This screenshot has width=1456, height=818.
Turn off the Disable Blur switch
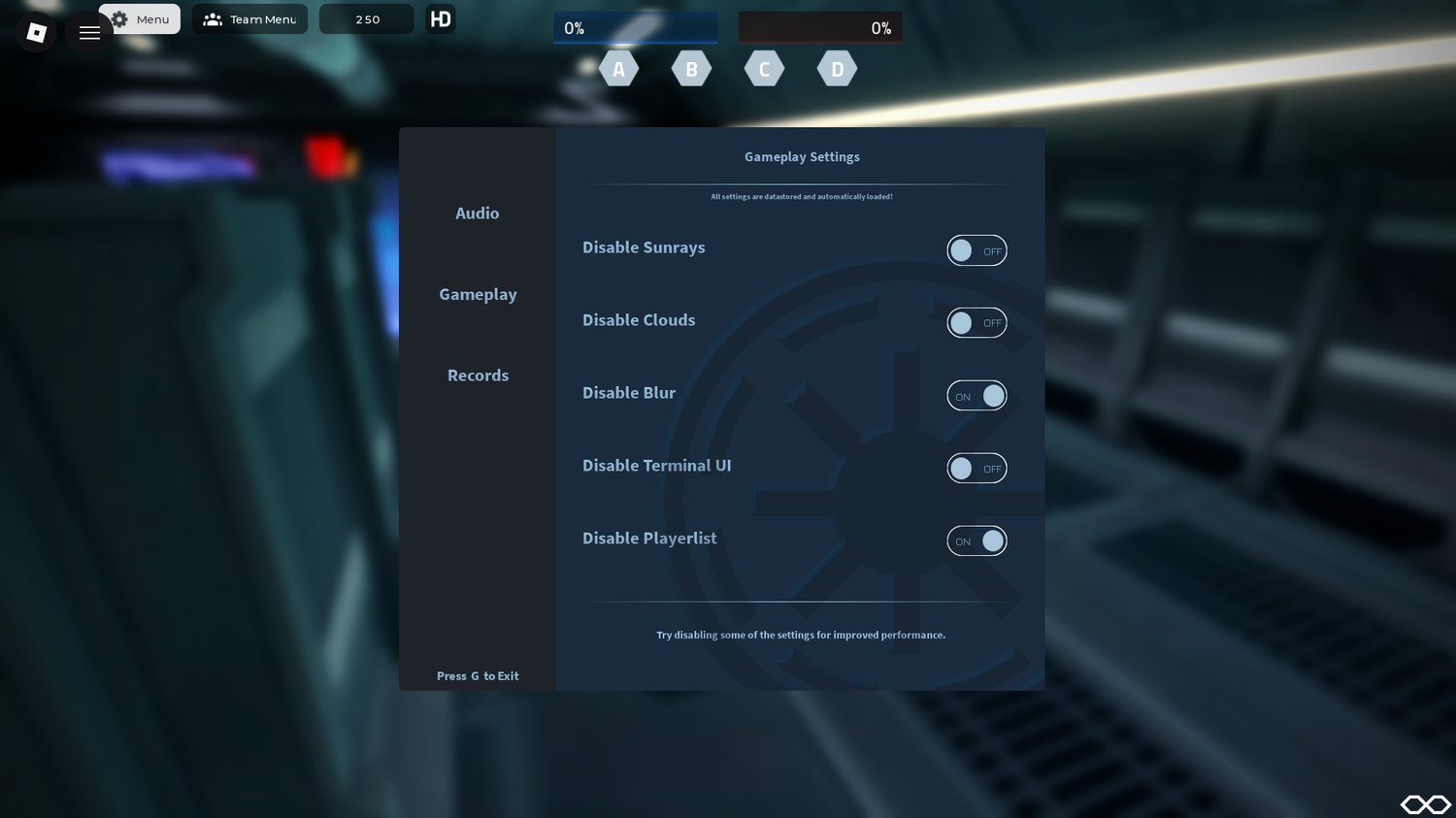pyautogui.click(x=976, y=396)
